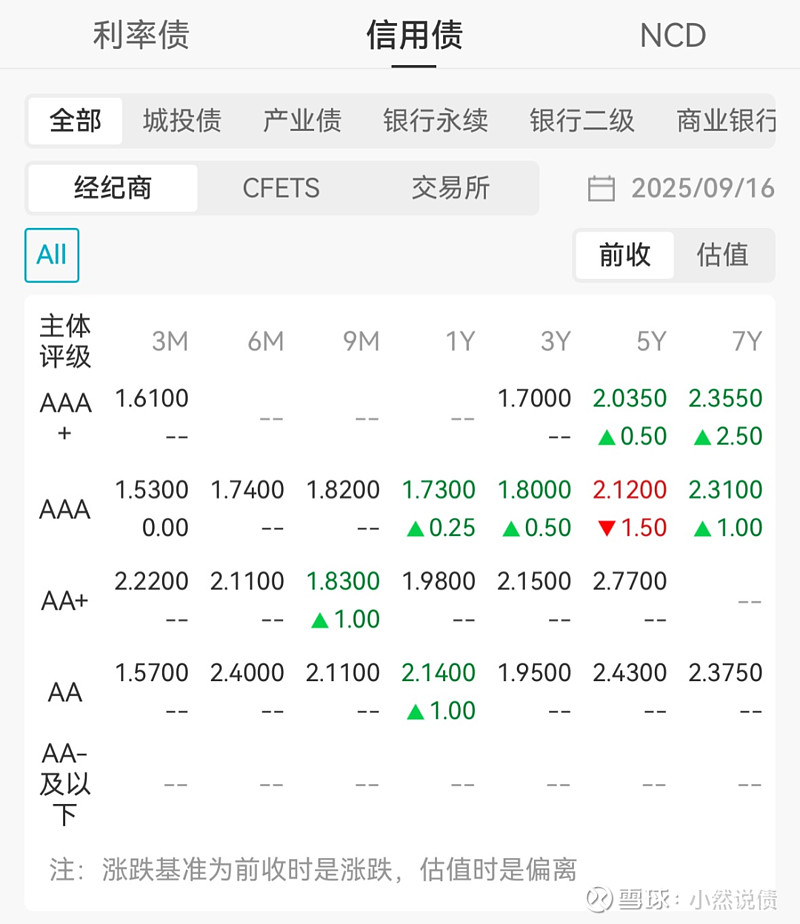
Task: Select the 银行永续 category
Action: pyautogui.click(x=434, y=120)
